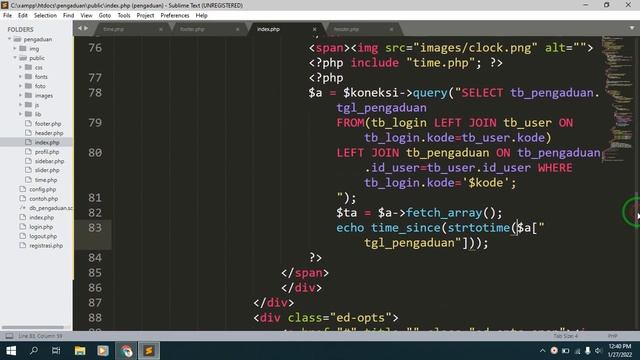Open index.php listed below db_pengaduan.sql
Viewport: 640px width, 360px height.
41,218
